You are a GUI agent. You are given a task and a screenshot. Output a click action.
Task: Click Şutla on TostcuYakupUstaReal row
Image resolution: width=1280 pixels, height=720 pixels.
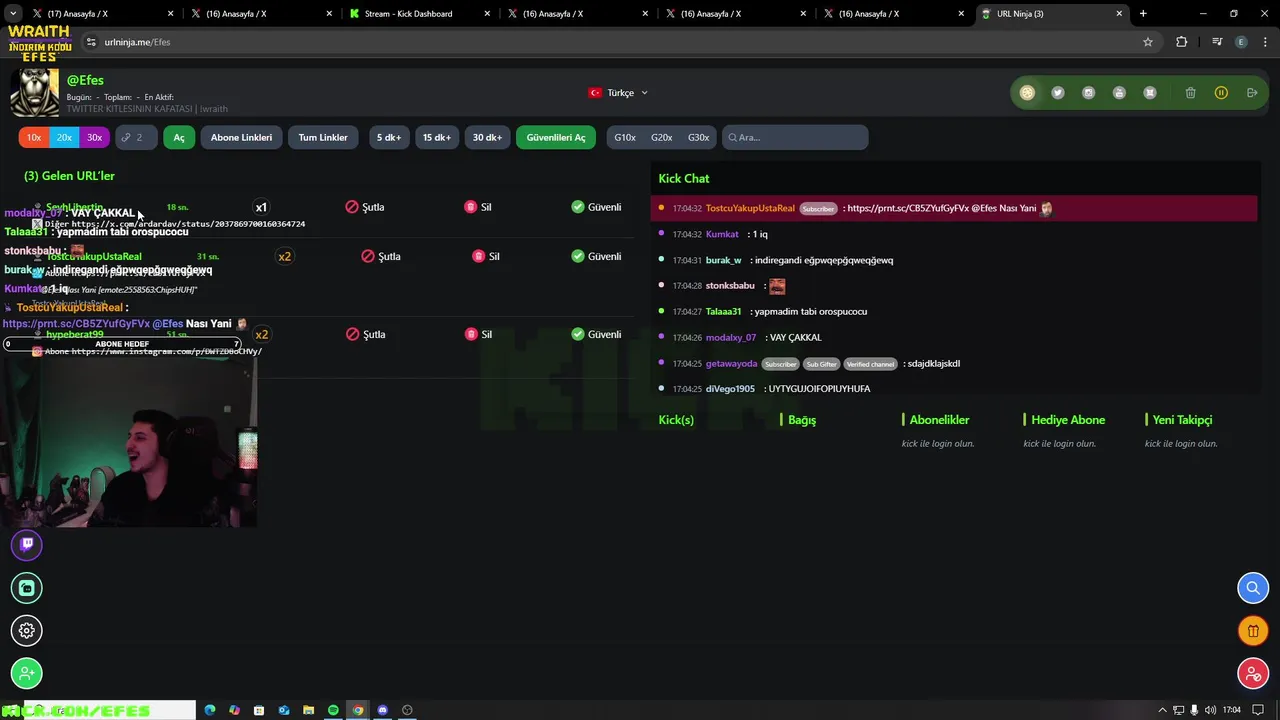381,256
